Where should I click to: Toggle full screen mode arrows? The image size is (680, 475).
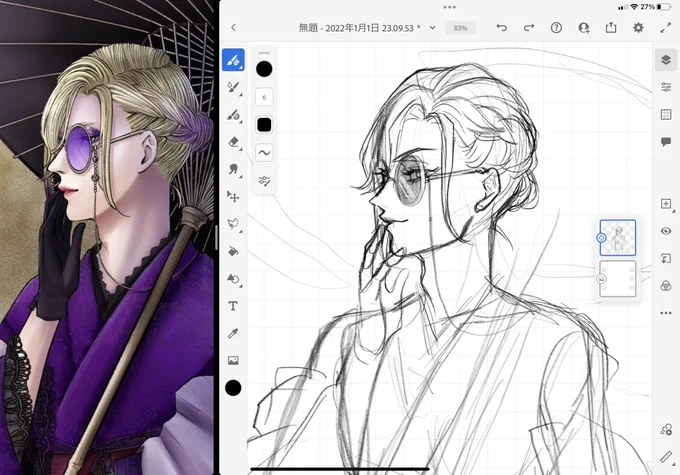666,28
